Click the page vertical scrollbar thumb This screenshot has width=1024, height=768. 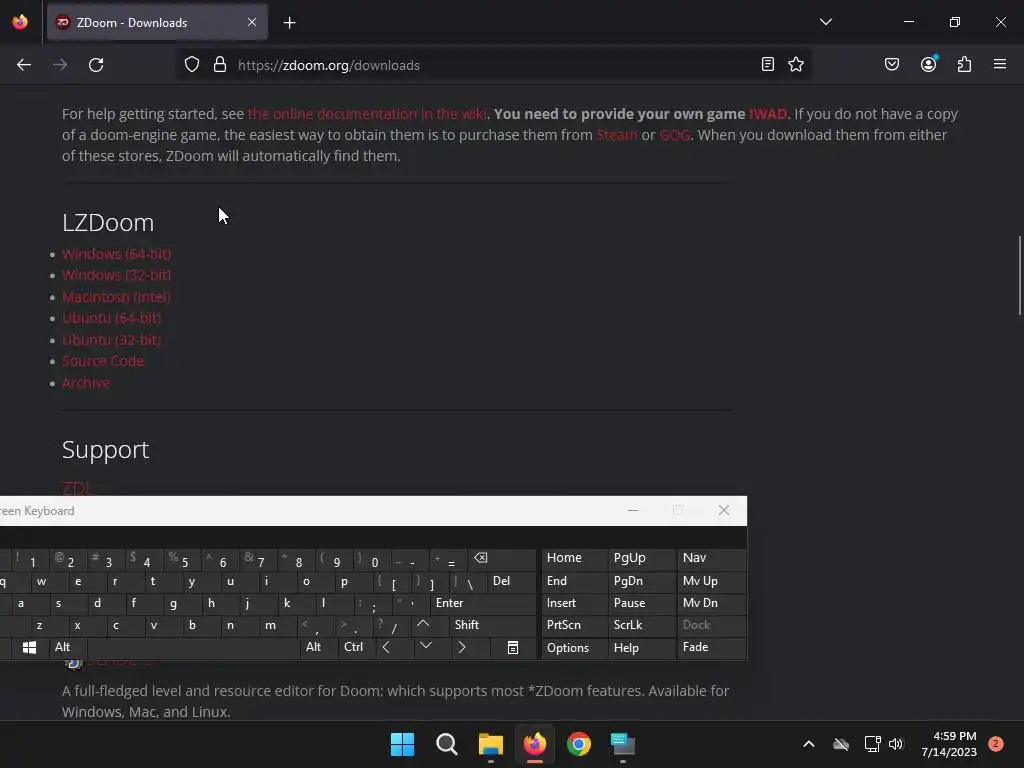(1019, 275)
